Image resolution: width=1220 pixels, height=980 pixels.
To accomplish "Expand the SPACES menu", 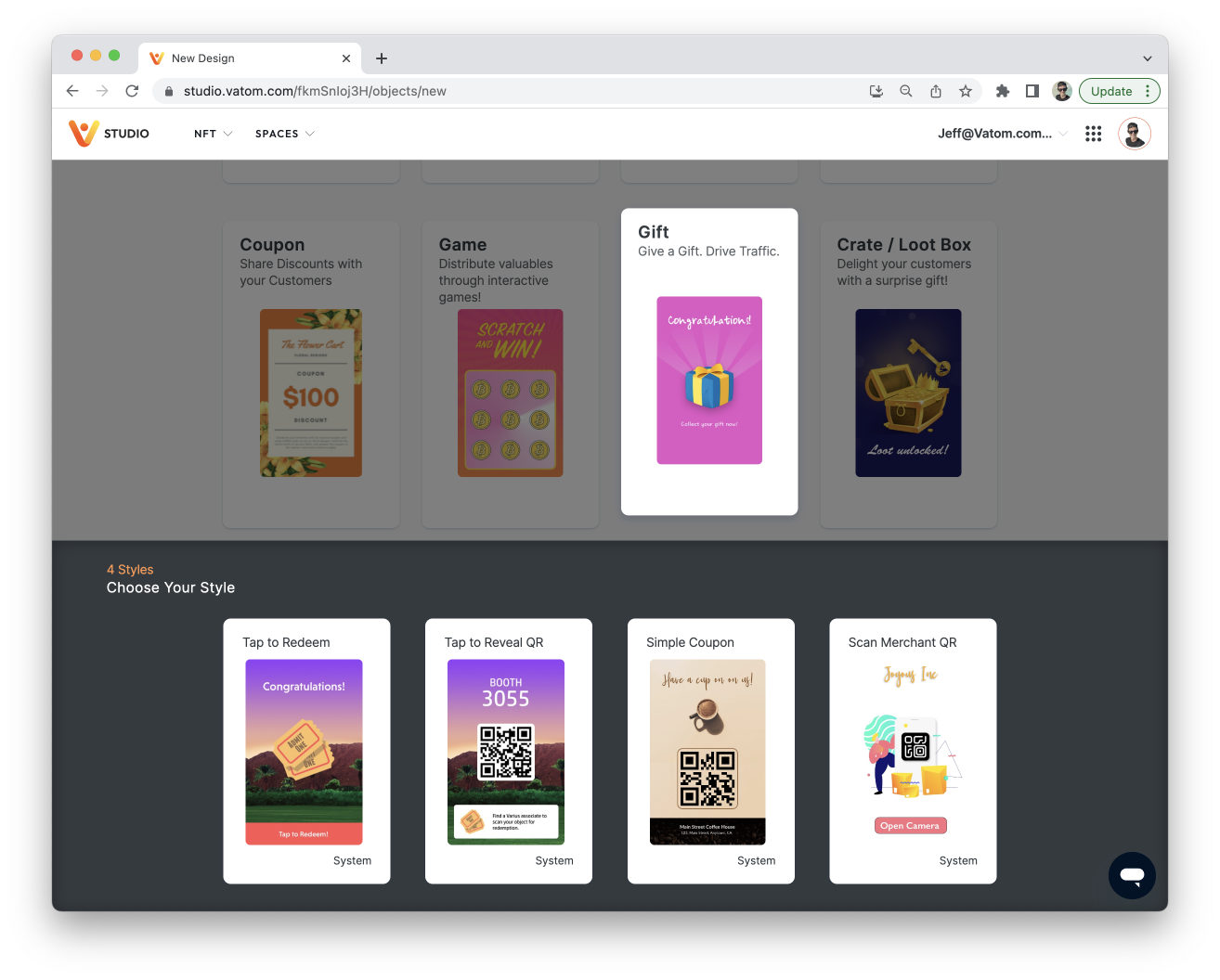I will point(284,134).
